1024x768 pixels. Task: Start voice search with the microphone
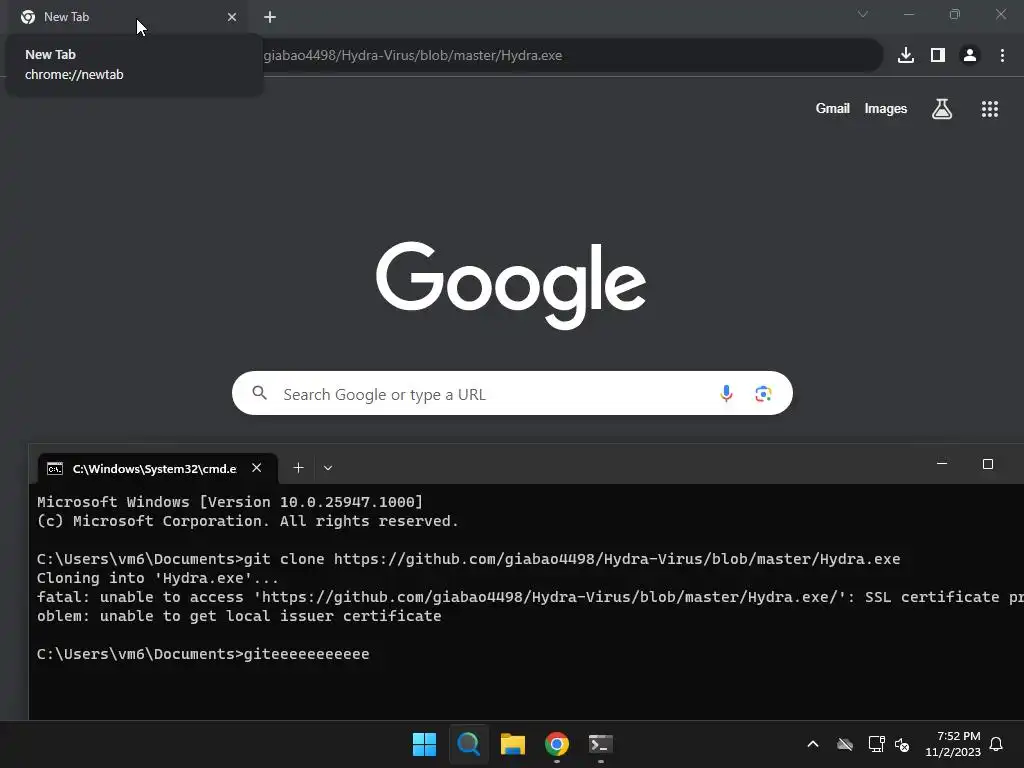point(726,393)
